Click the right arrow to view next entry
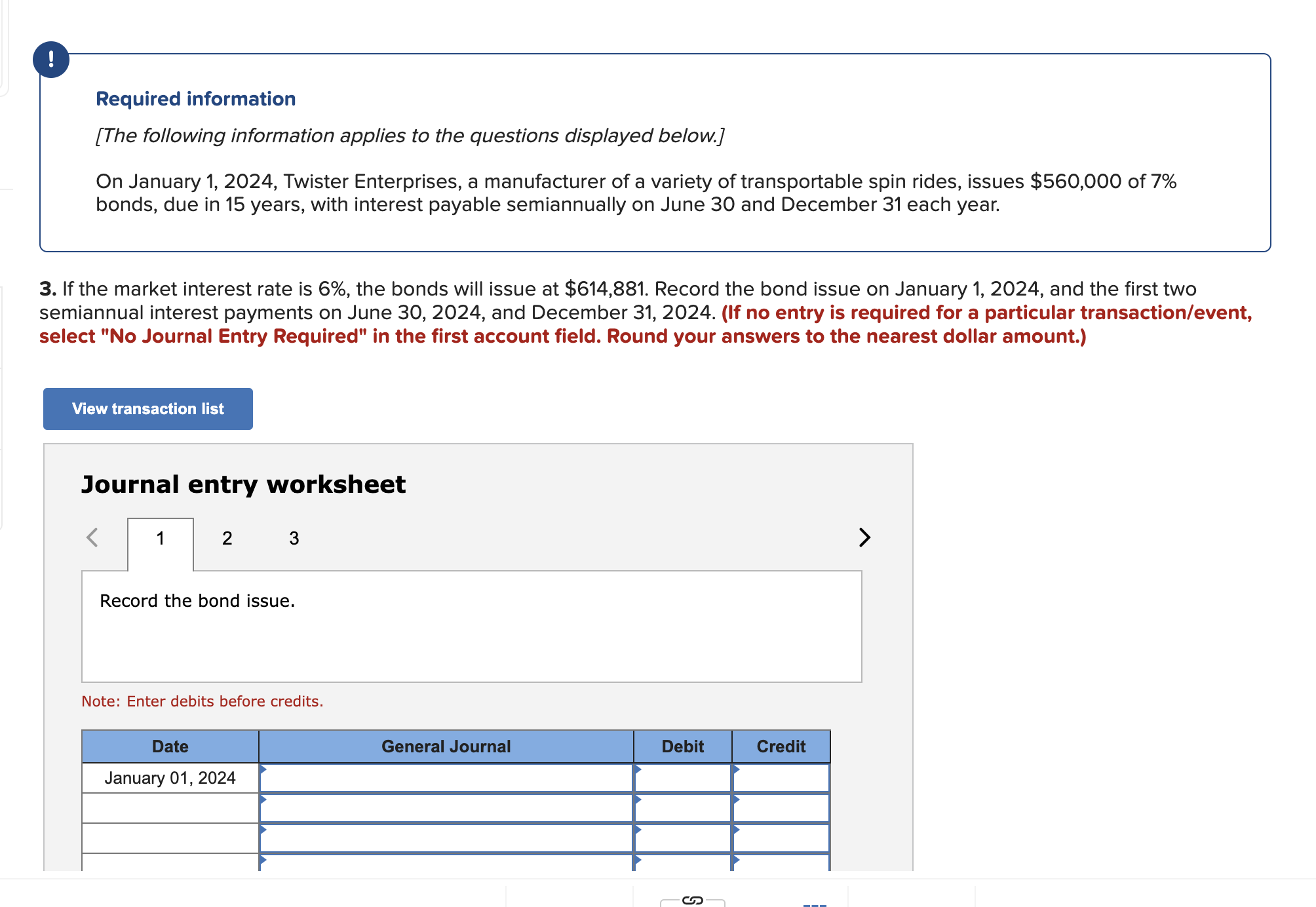The image size is (1316, 907). [864, 537]
